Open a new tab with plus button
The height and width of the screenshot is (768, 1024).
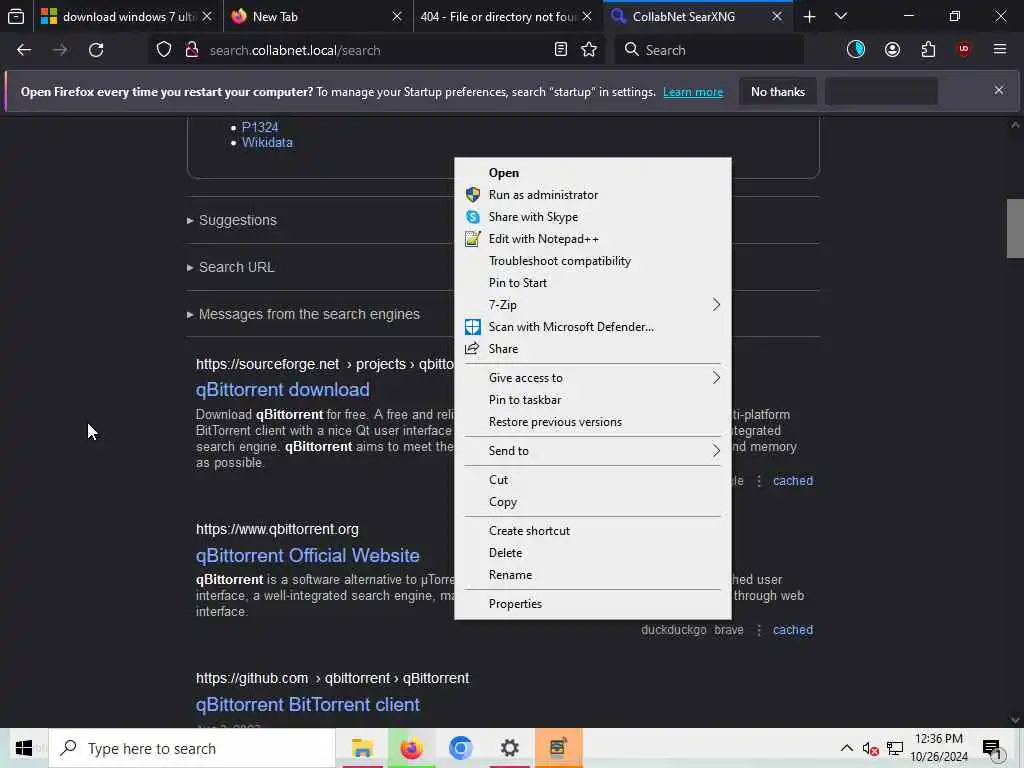809,17
